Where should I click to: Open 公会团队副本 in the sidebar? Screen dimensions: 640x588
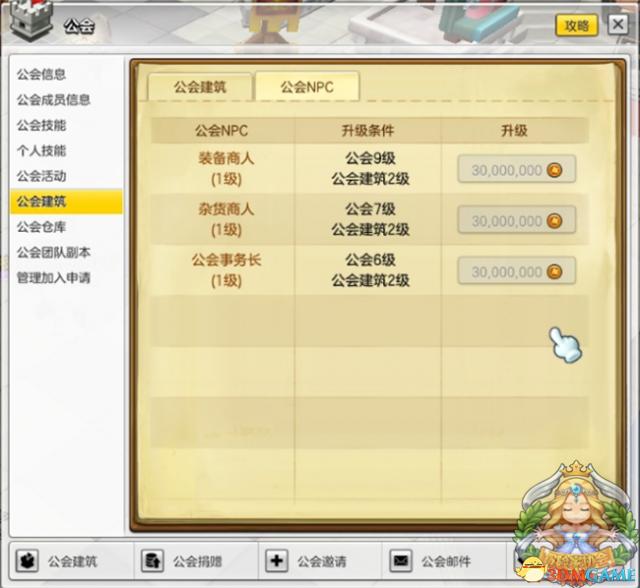point(53,252)
